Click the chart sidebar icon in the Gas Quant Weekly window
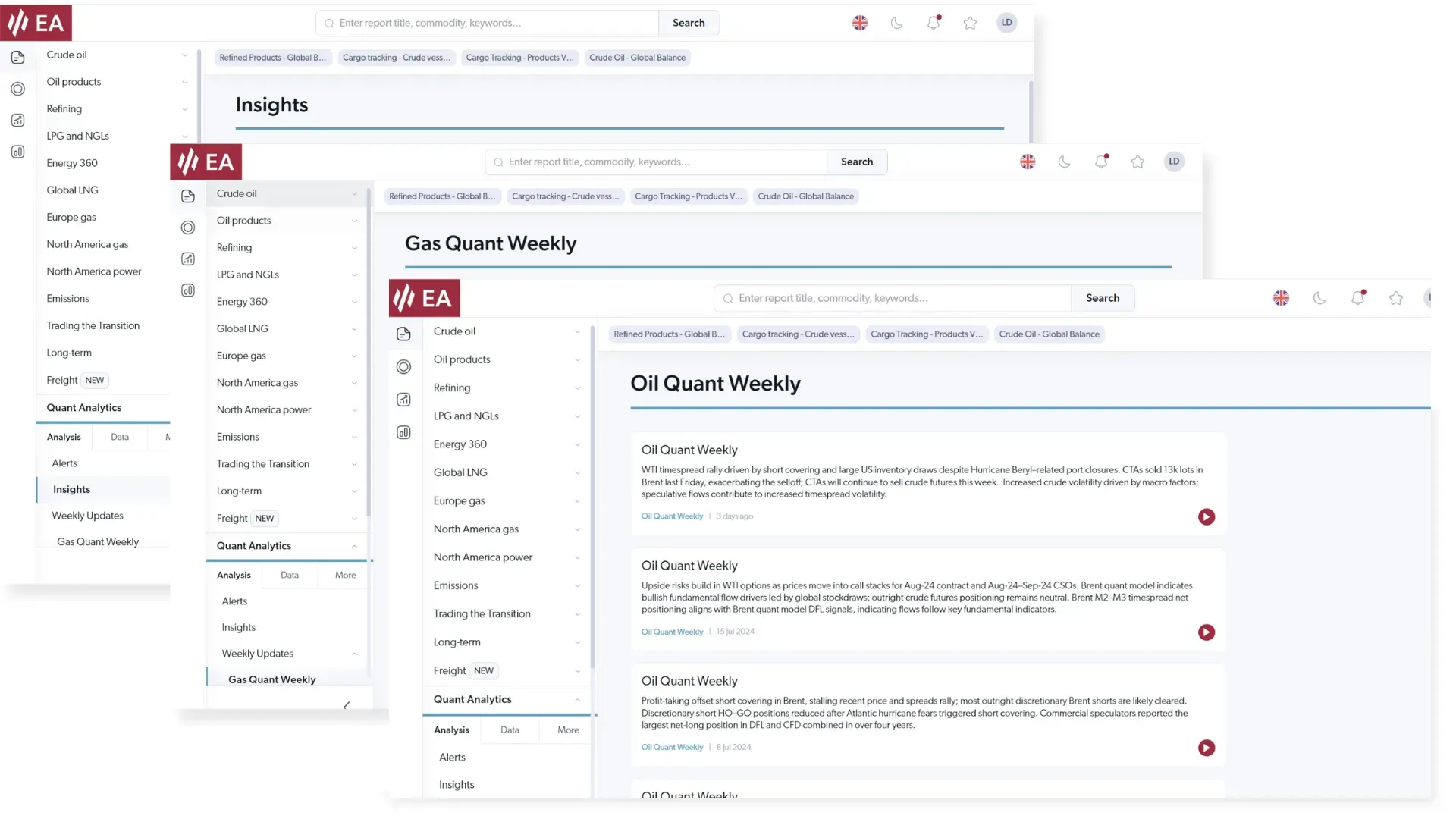 point(188,259)
